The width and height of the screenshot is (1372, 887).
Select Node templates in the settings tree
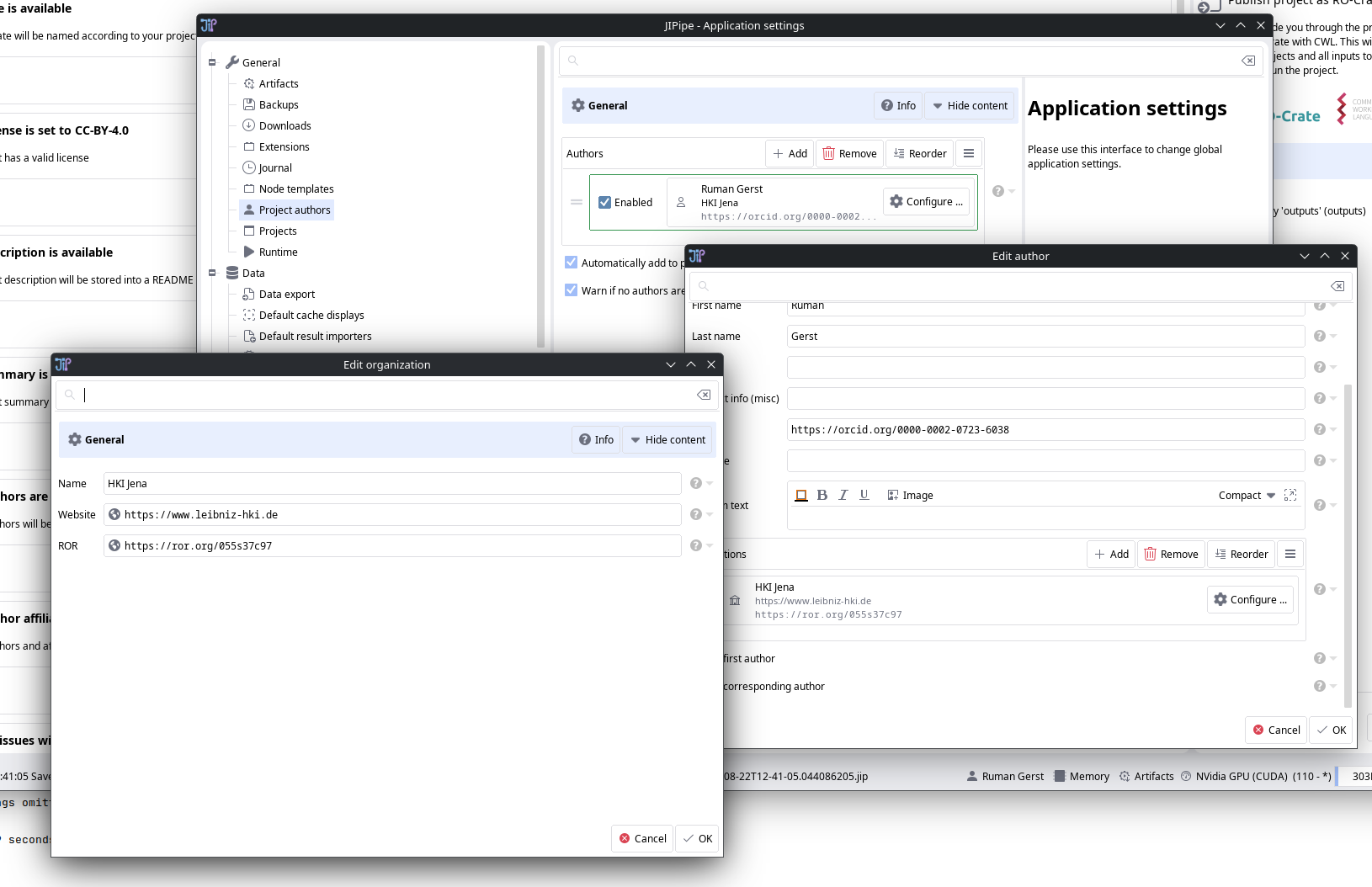pyautogui.click(x=295, y=189)
